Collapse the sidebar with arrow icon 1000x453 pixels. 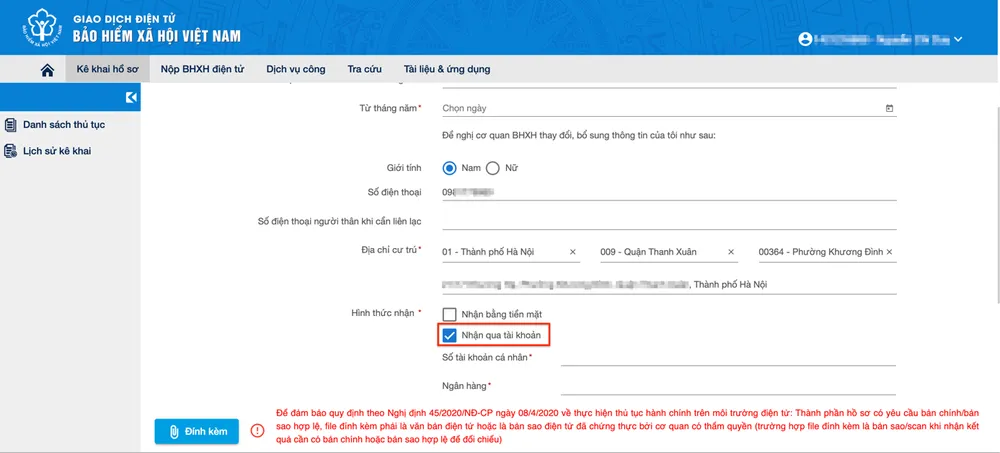click(x=131, y=97)
